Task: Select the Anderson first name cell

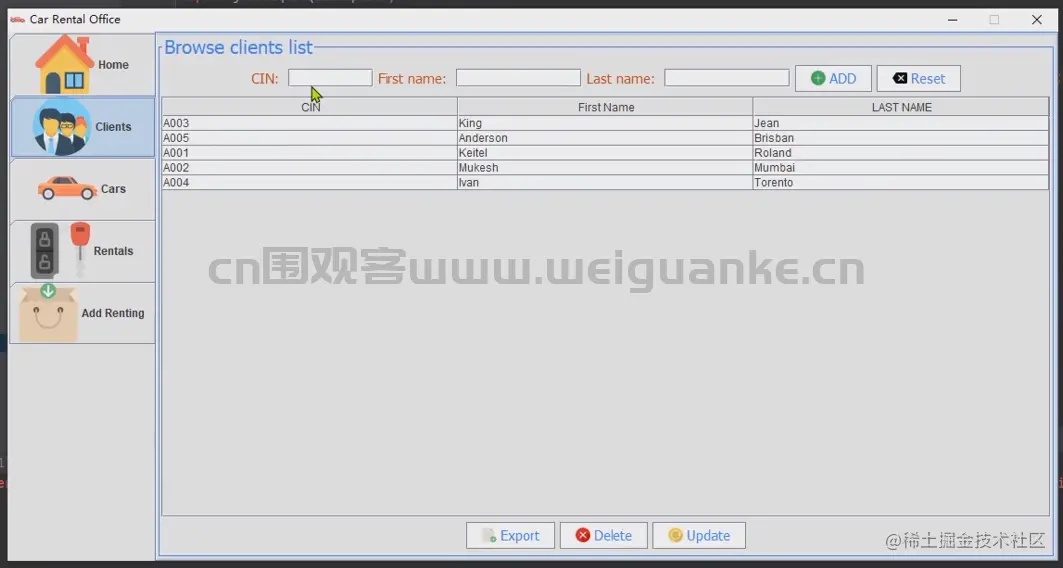Action: point(605,138)
